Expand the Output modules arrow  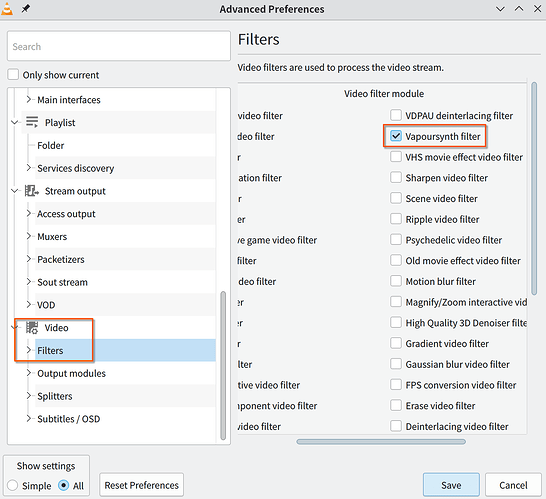[x=29, y=373]
